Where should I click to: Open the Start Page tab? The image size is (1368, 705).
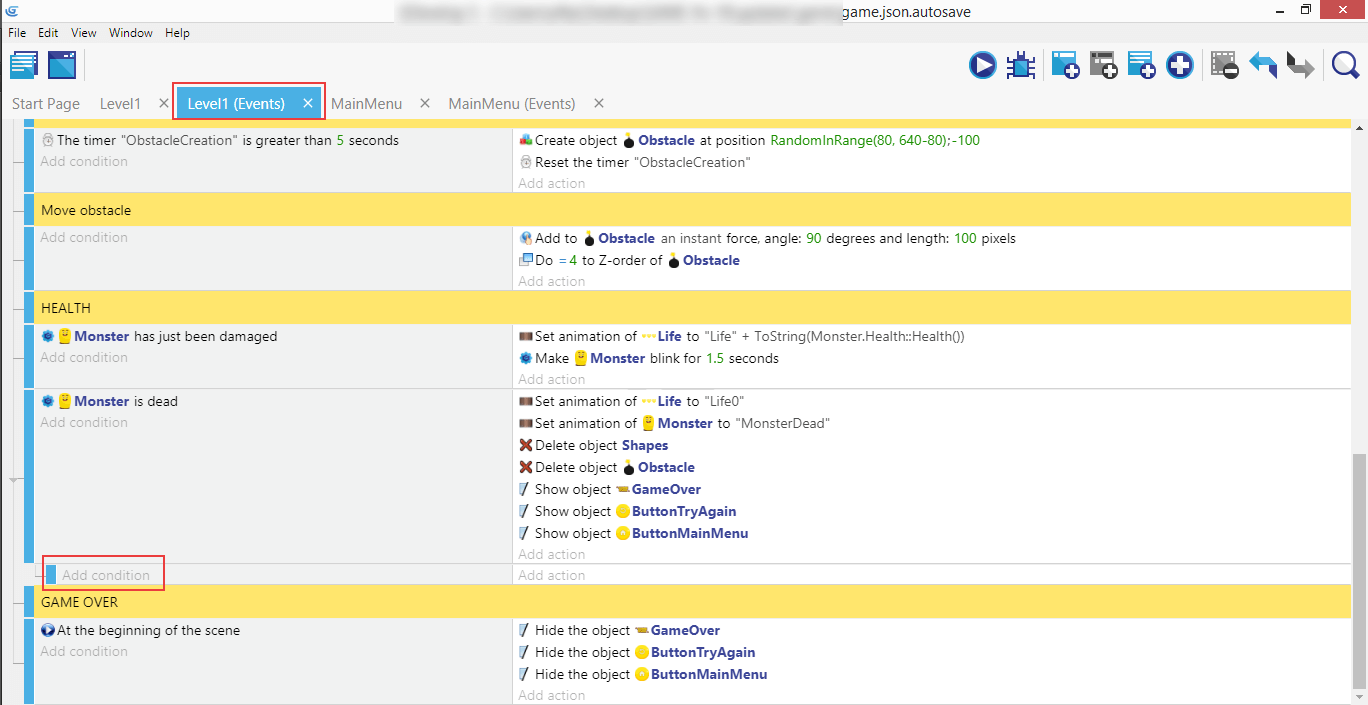coord(46,104)
